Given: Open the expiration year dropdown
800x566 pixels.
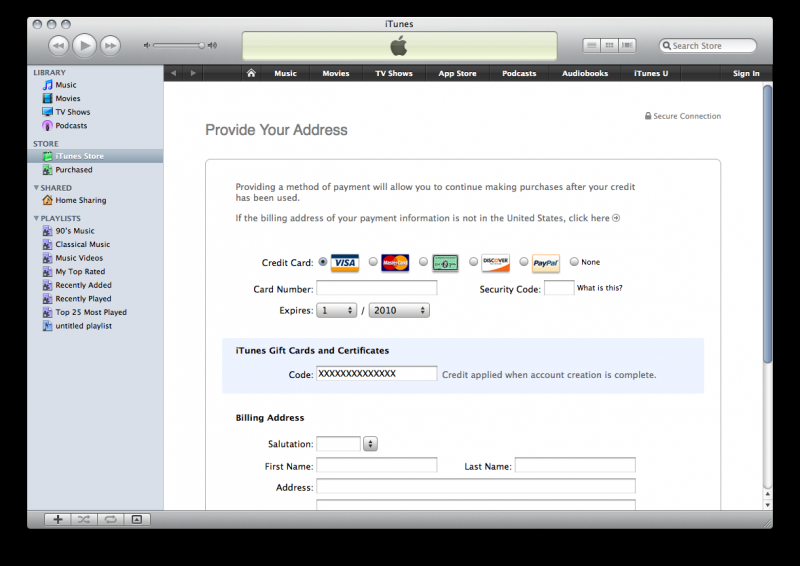Looking at the screenshot, I should pyautogui.click(x=399, y=311).
